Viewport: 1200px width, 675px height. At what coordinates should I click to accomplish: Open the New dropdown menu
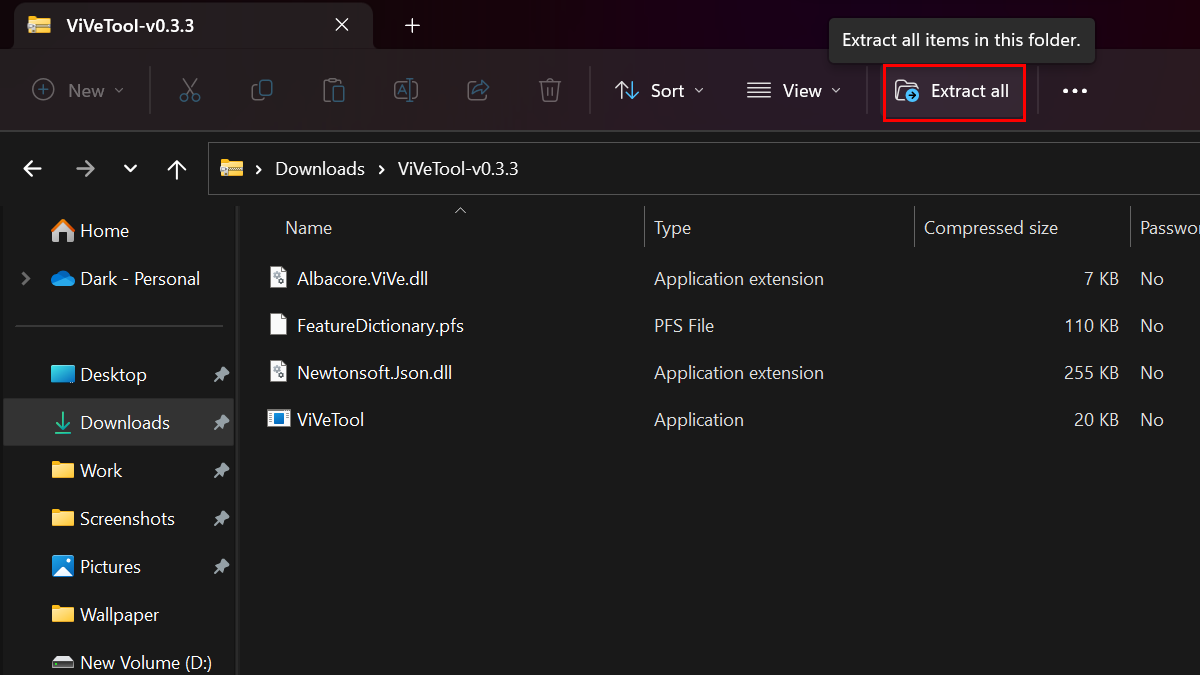pyautogui.click(x=79, y=91)
